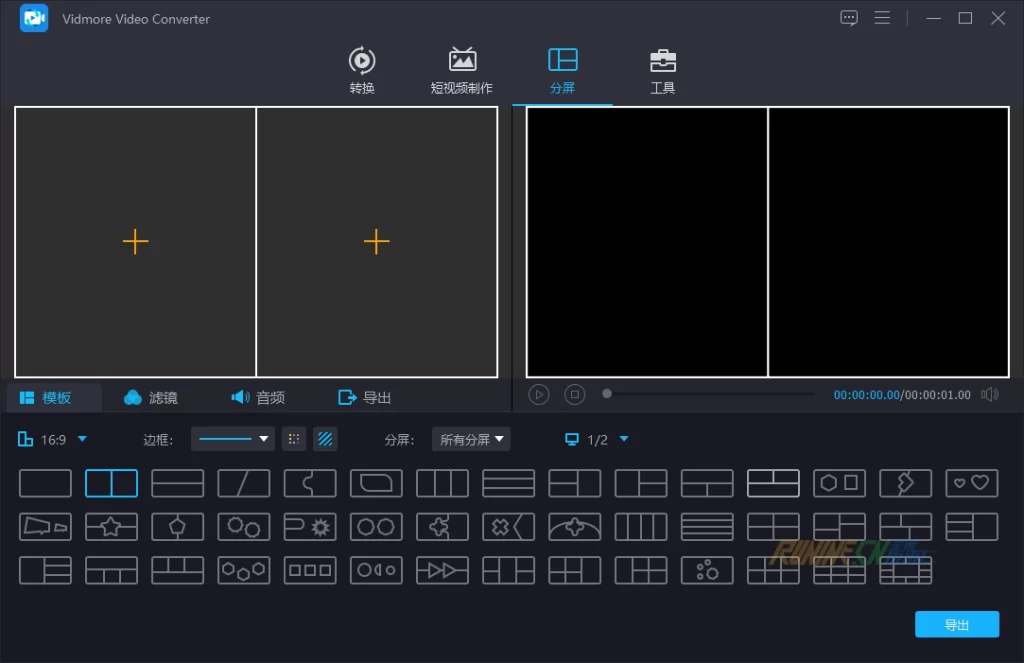Open the hamburger menu in title bar
Image resolution: width=1024 pixels, height=663 pixels.
point(882,18)
